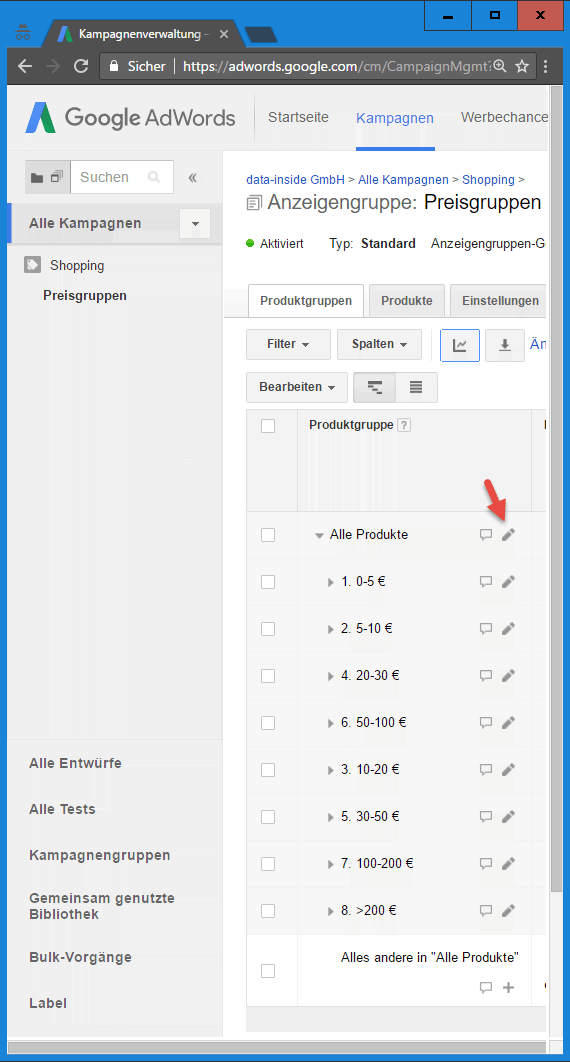This screenshot has width=570, height=1062.
Task: Edit the 1. 0-5 € product group
Action: 508,581
